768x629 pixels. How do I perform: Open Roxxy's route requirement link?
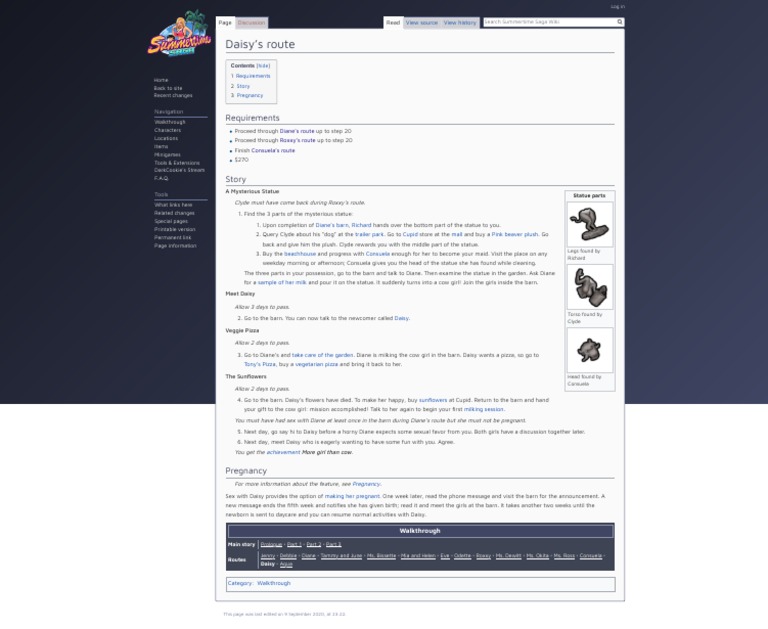coord(297,140)
